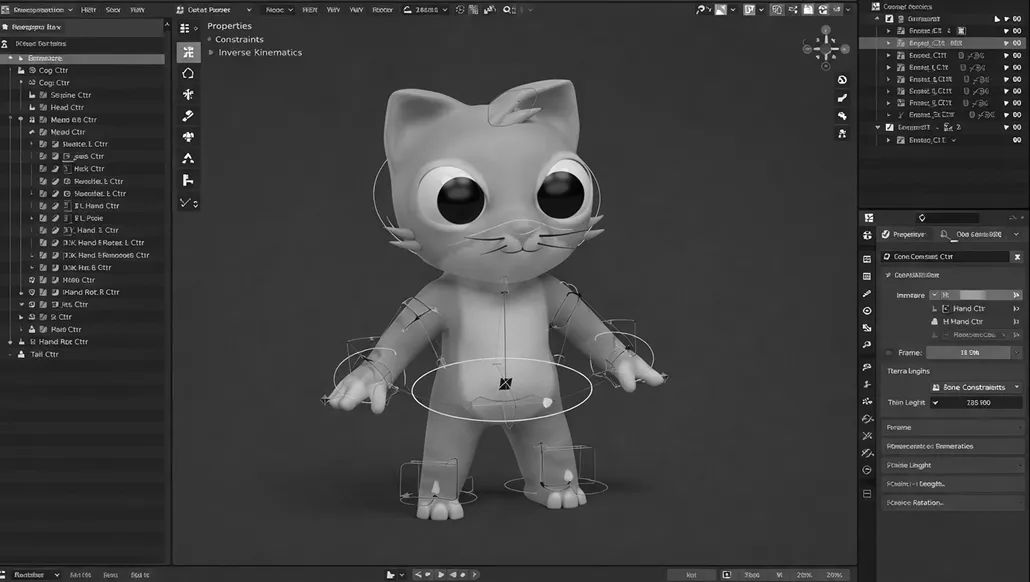Click the Frame value slider
This screenshot has height=582, width=1030.
click(968, 353)
